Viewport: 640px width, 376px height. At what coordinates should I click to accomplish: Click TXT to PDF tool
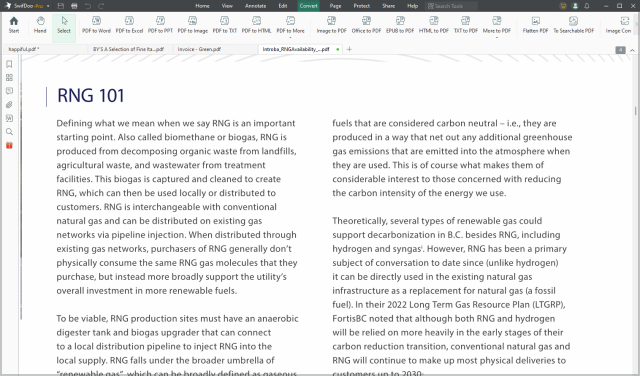pyautogui.click(x=466, y=25)
